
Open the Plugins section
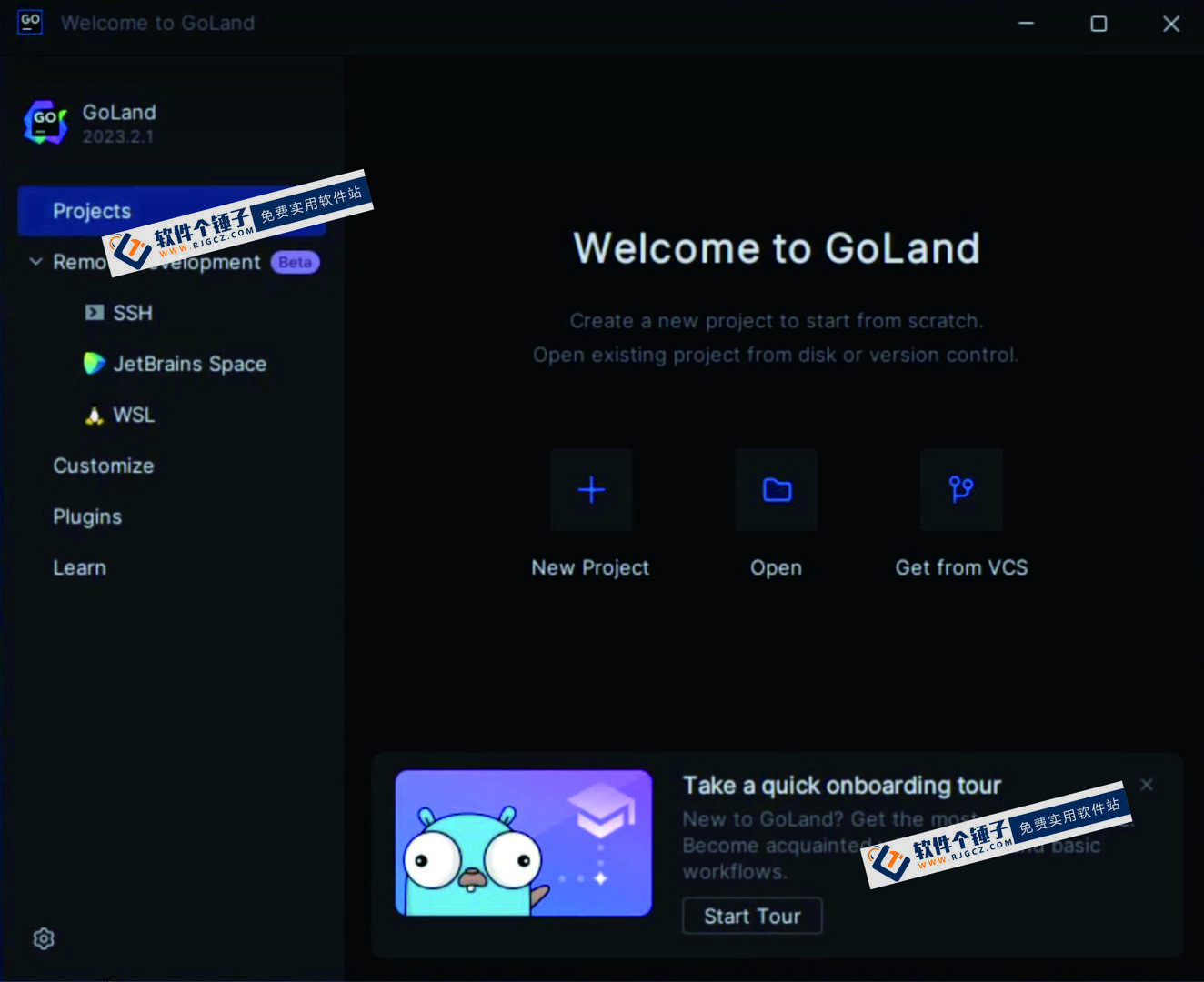click(87, 516)
